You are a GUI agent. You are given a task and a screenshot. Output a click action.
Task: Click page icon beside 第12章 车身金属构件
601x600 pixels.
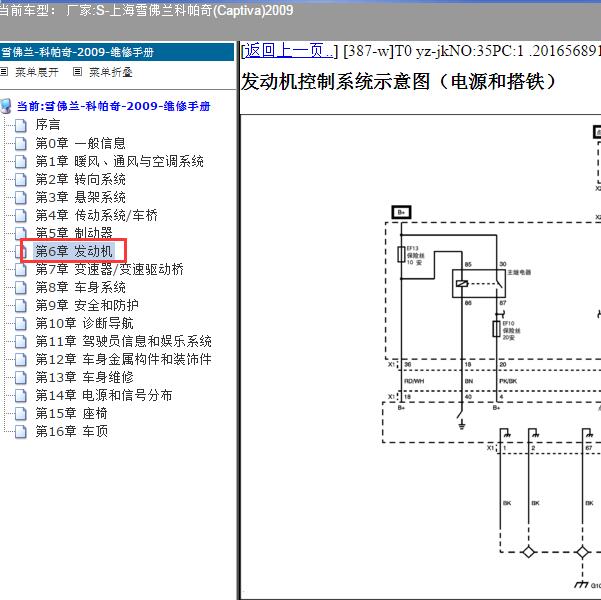pyautogui.click(x=21, y=360)
